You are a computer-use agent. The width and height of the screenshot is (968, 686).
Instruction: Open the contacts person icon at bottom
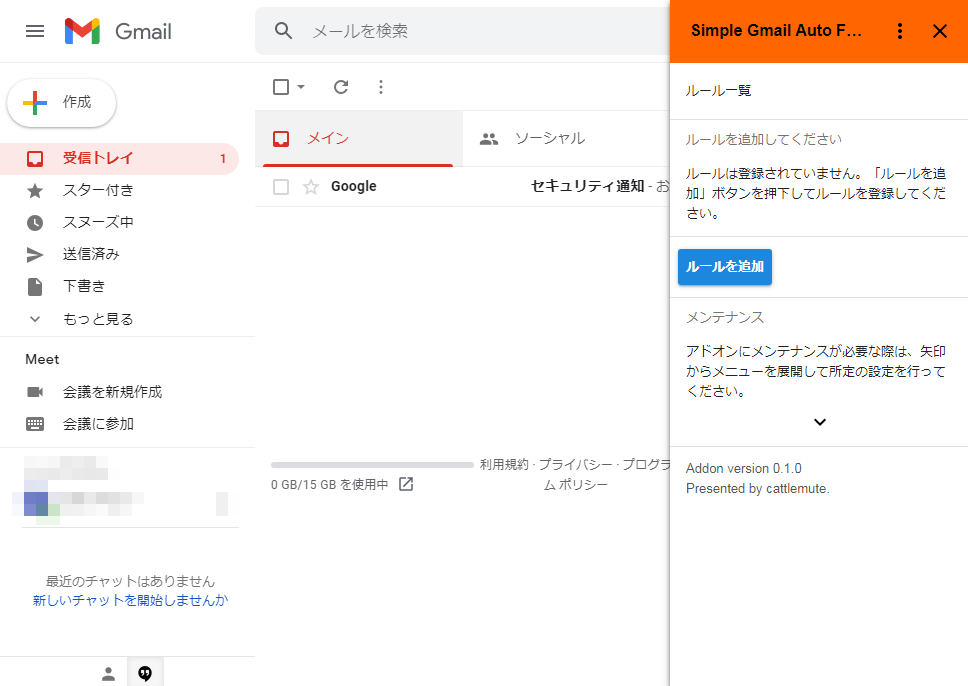pos(109,673)
